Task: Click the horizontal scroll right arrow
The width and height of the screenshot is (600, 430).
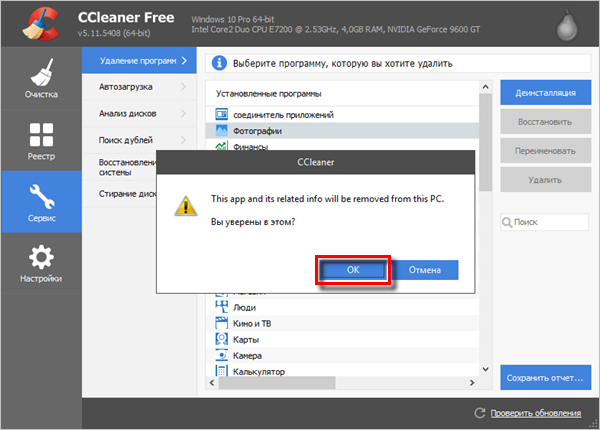Action: (472, 383)
